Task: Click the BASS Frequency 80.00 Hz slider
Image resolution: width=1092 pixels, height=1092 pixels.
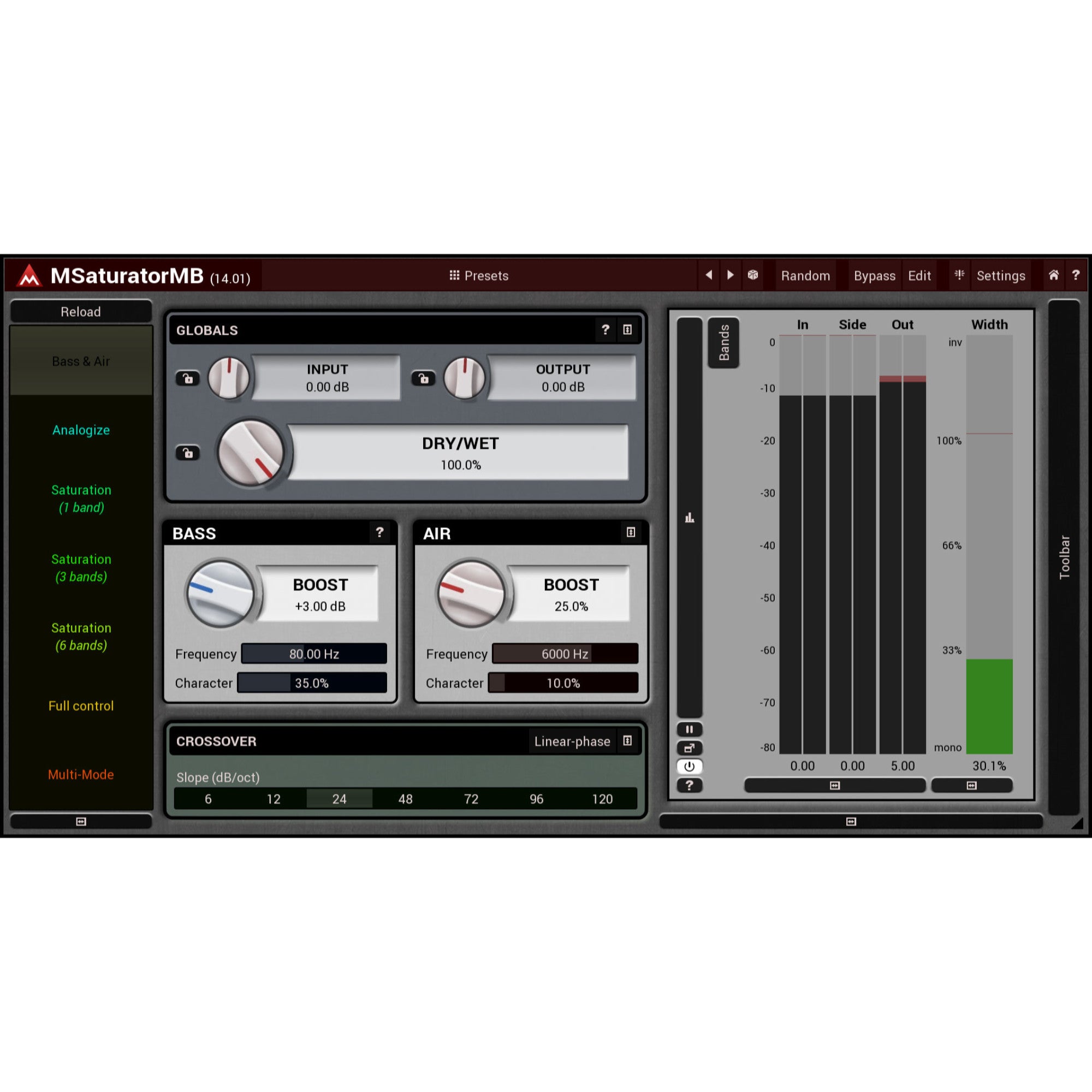Action: (x=314, y=654)
